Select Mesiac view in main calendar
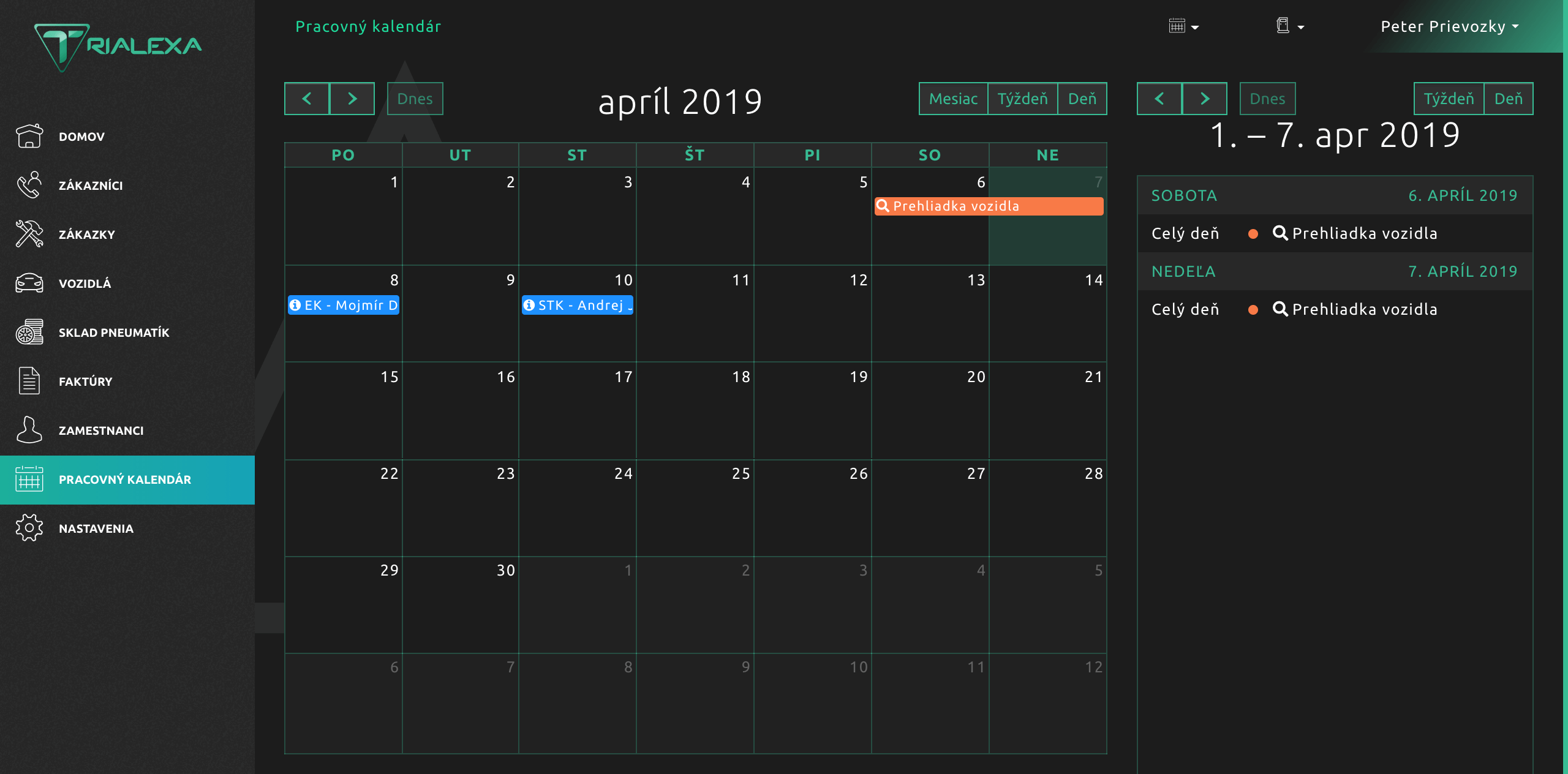 tap(953, 99)
